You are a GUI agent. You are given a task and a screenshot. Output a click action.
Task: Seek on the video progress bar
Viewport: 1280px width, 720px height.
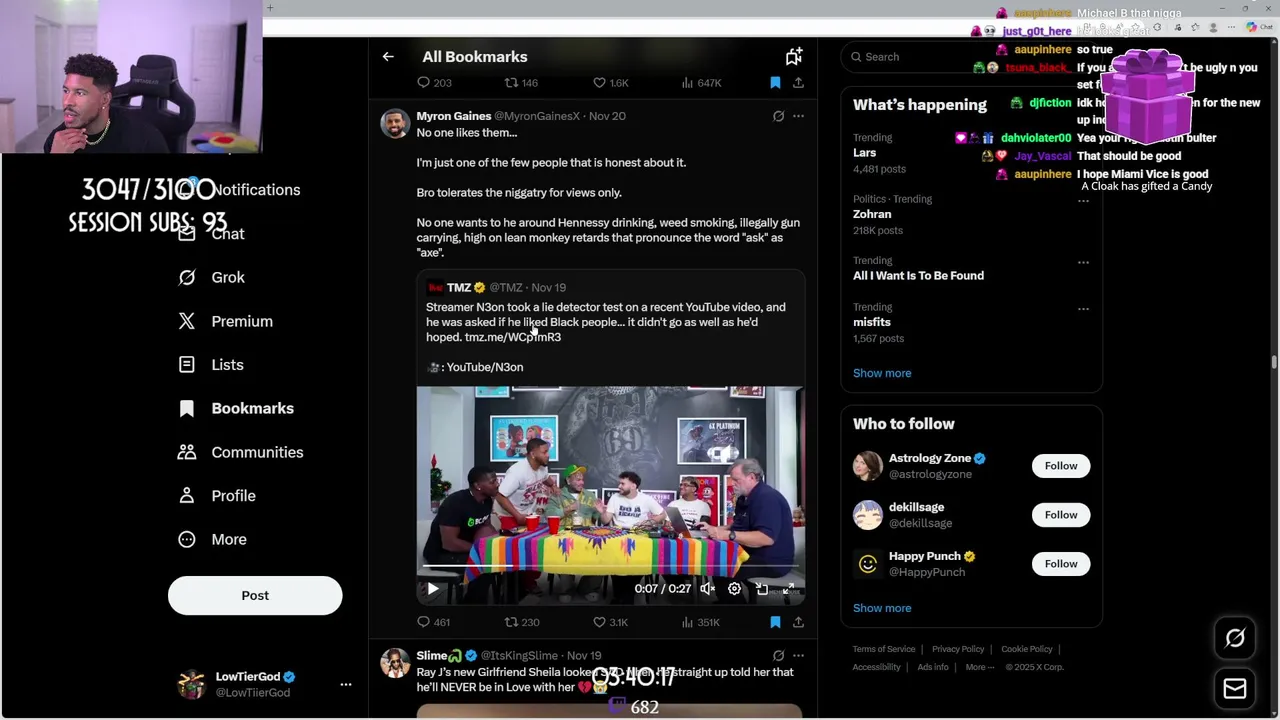(610, 568)
